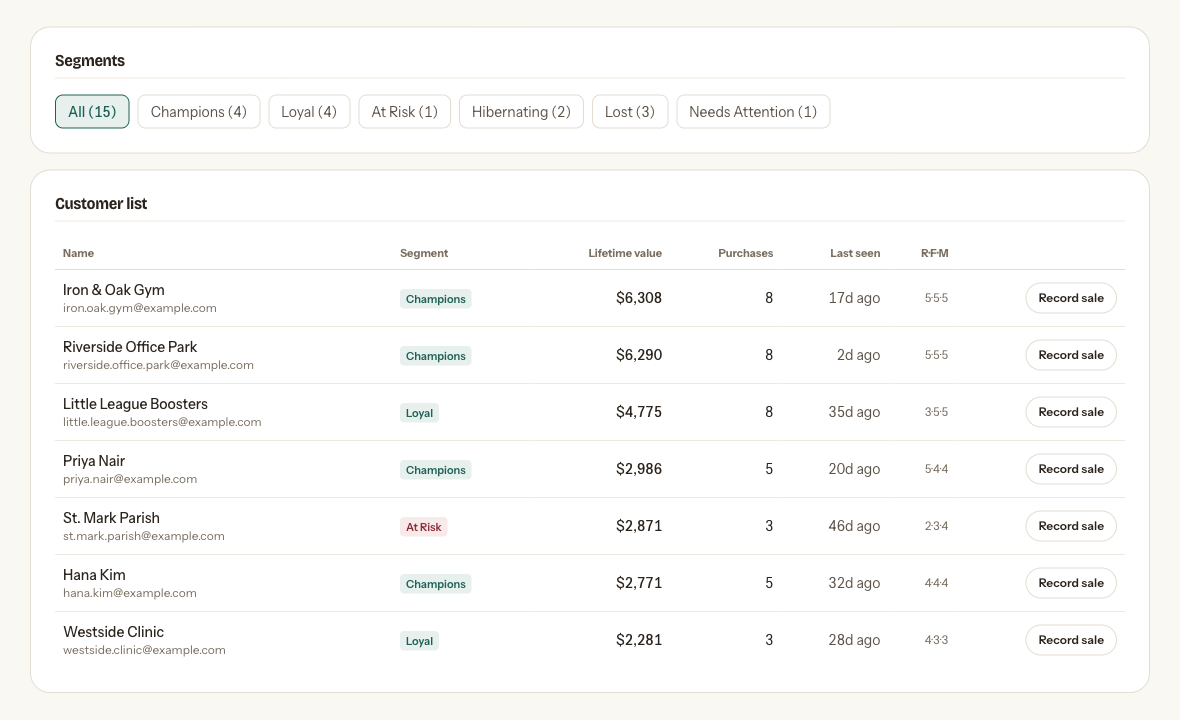
Task: Select the St. Mark Parish name
Action: [x=111, y=518]
